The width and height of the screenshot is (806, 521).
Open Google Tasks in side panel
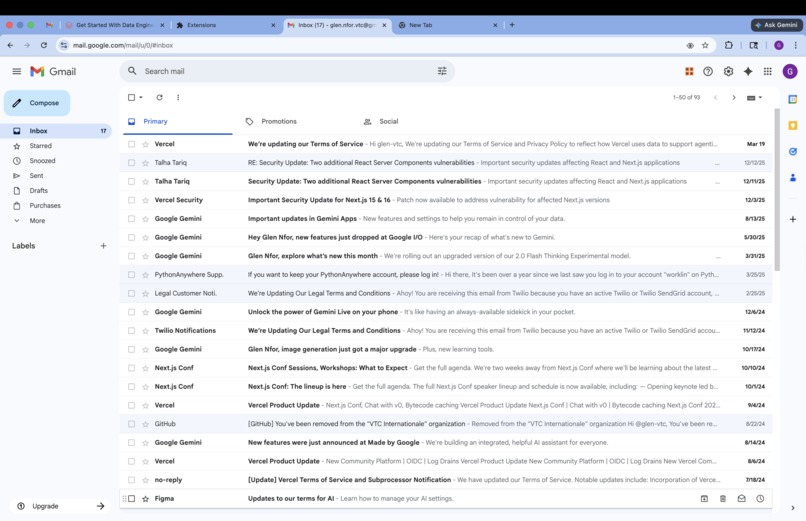pyautogui.click(x=793, y=152)
